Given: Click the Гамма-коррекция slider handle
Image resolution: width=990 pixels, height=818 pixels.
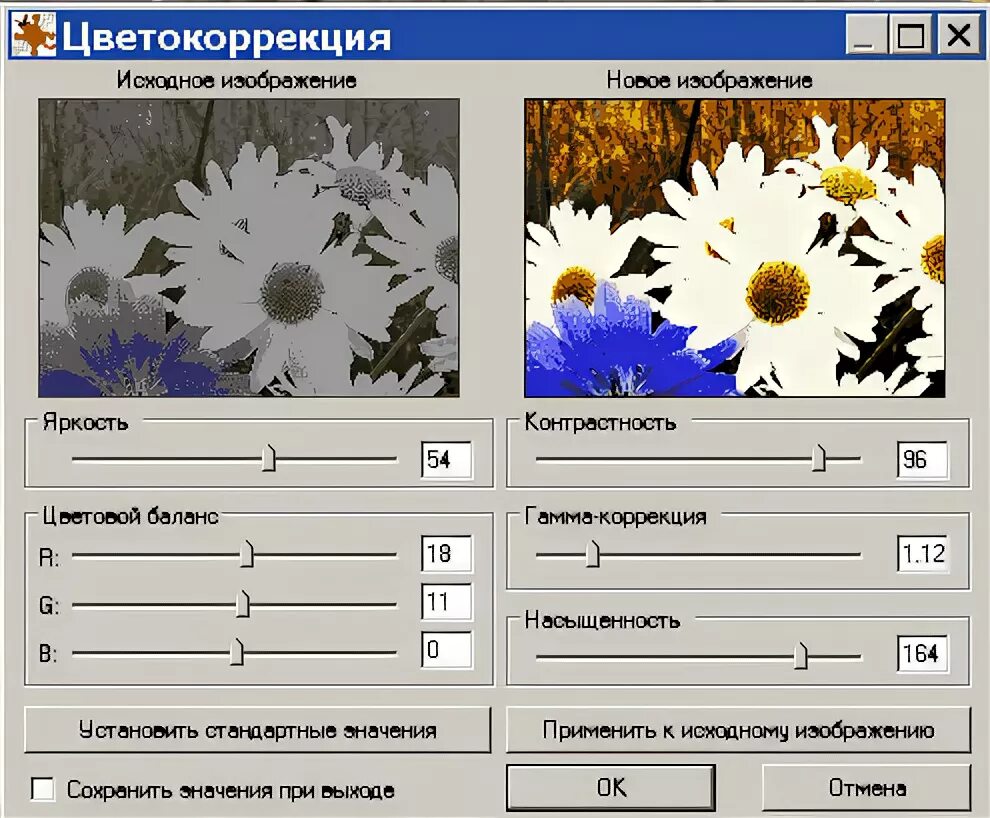Looking at the screenshot, I should click(x=591, y=553).
